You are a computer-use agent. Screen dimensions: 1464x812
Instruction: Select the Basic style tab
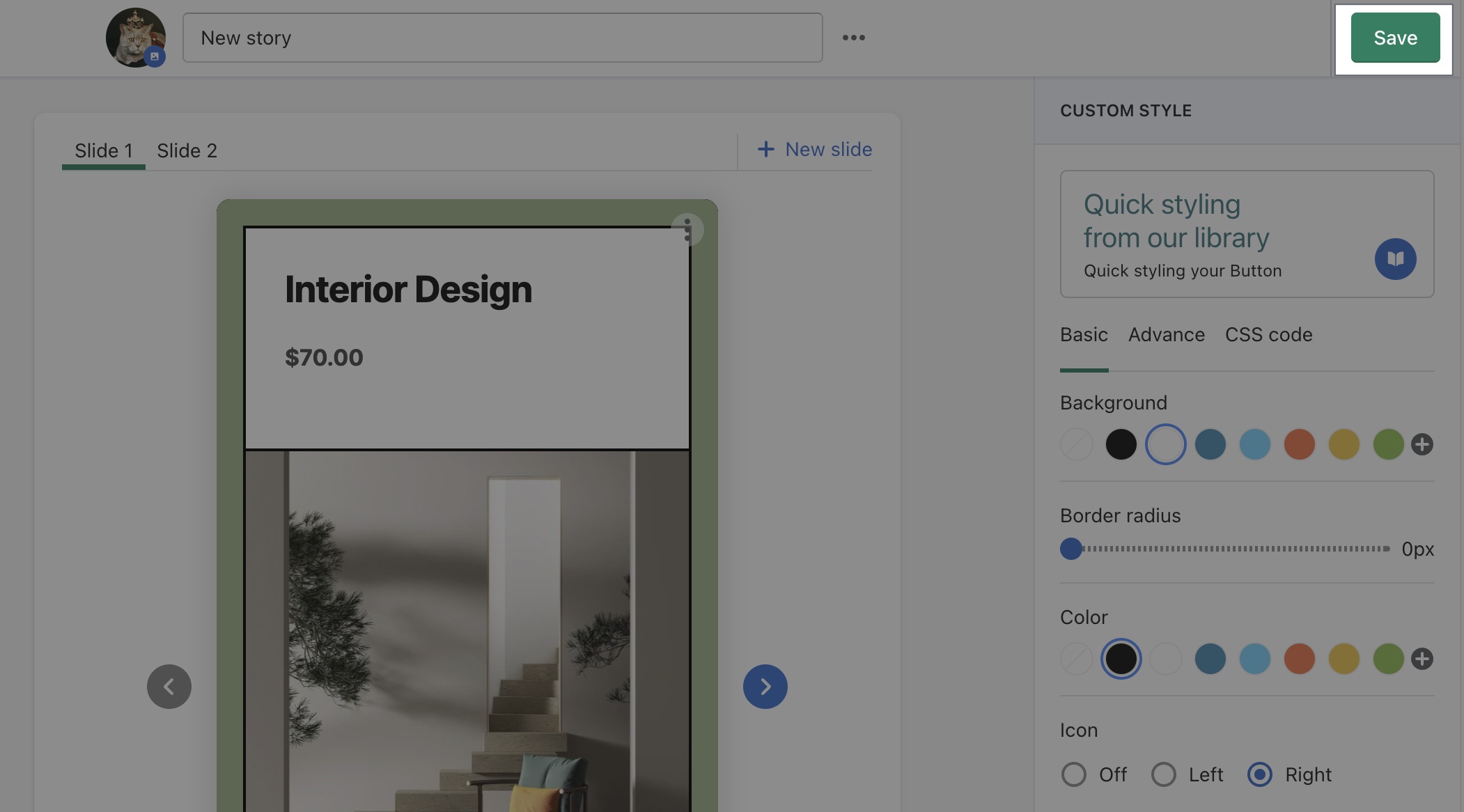[x=1084, y=335]
